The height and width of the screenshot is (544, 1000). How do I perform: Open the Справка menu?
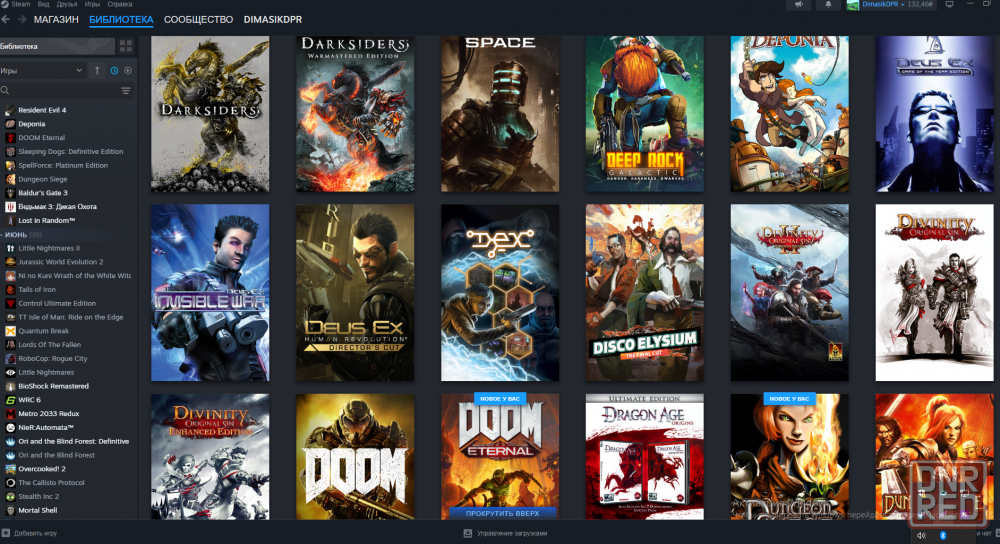(119, 4)
